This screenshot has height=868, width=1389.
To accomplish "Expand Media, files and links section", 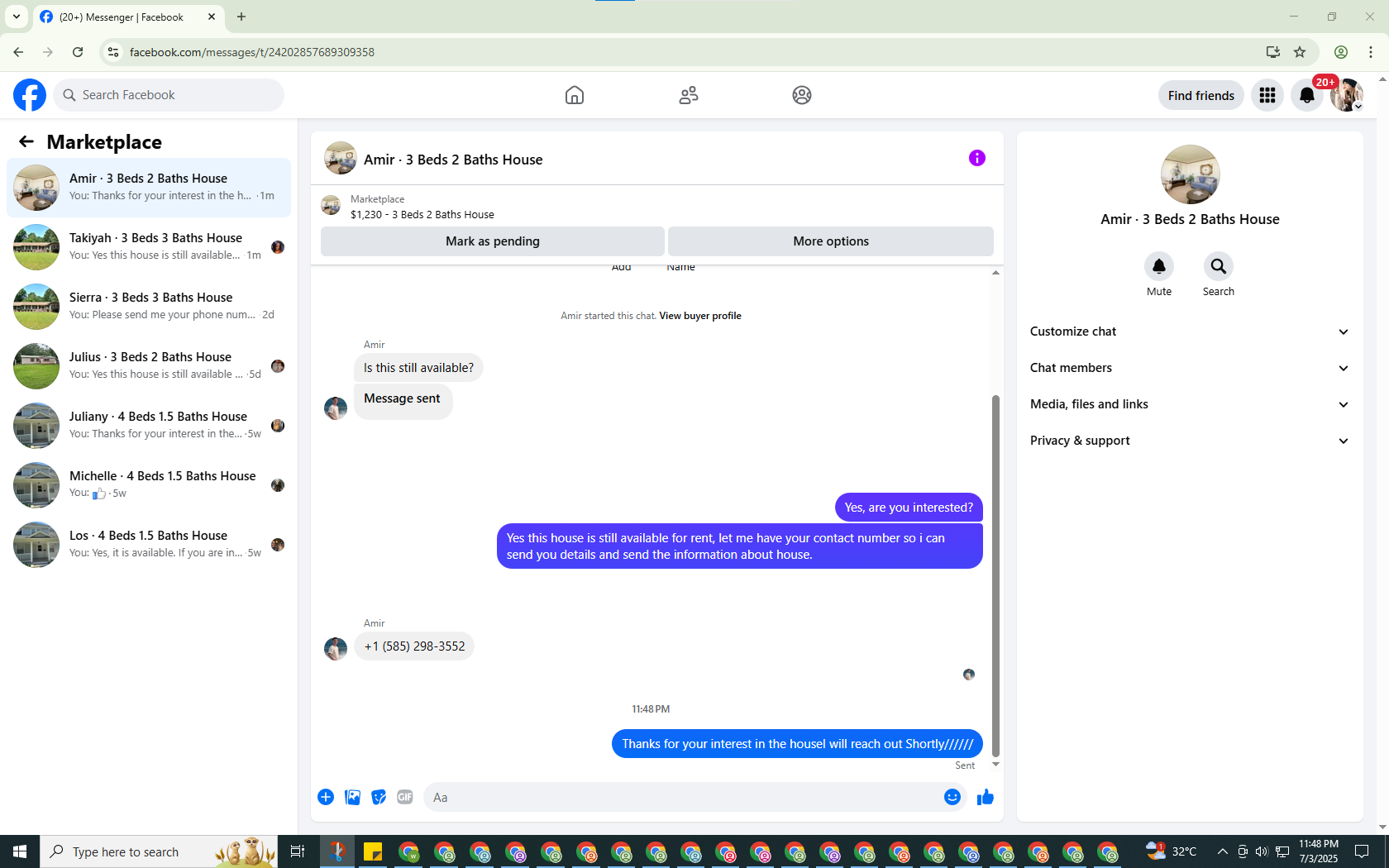I will (x=1190, y=404).
